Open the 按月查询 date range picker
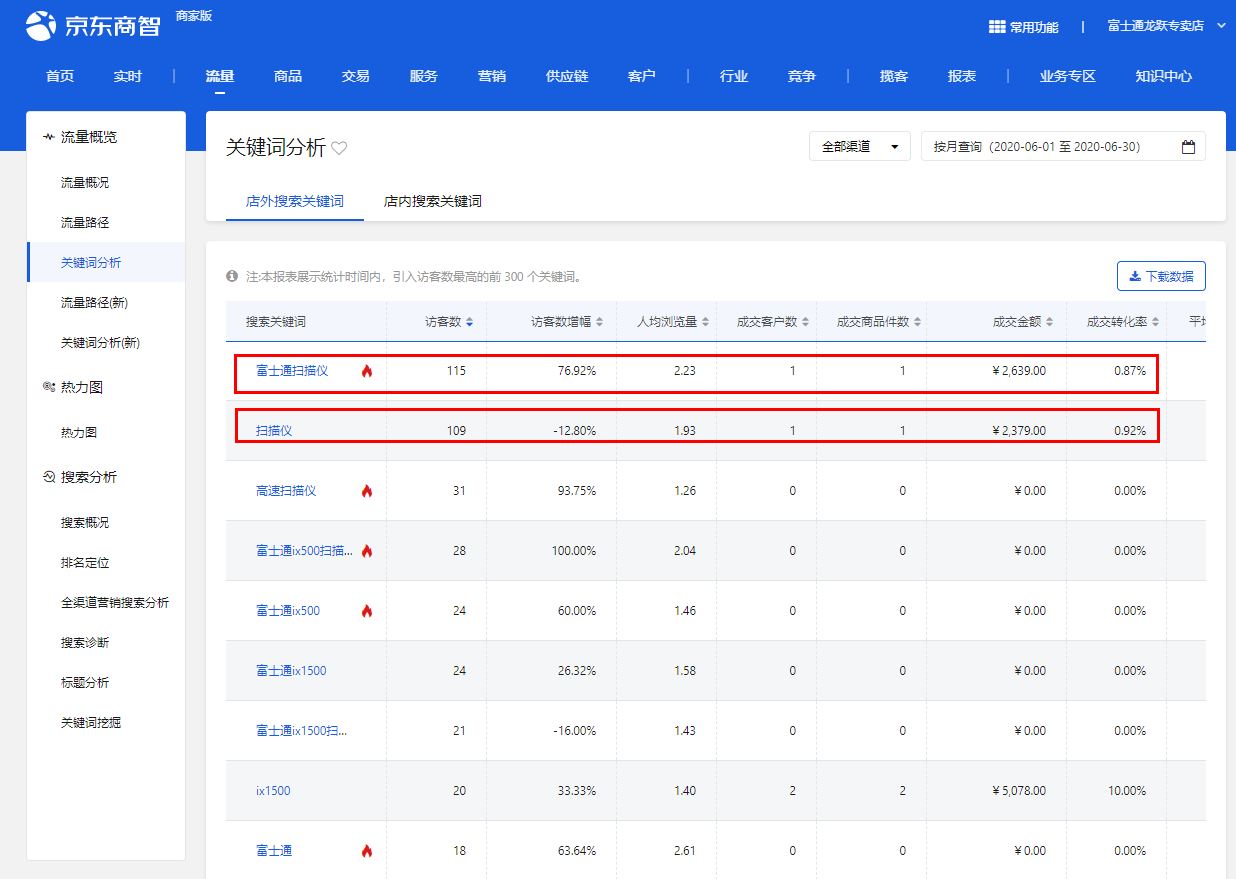 coord(1063,146)
